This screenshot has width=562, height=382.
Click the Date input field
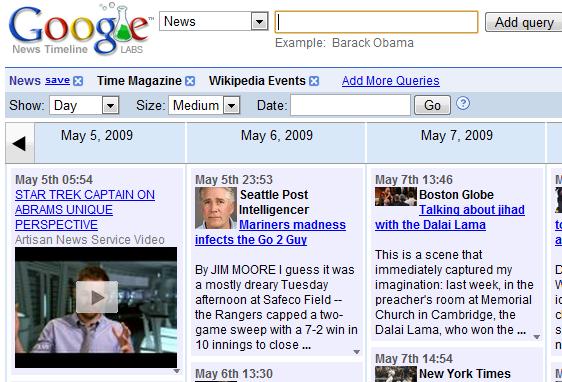(x=350, y=105)
